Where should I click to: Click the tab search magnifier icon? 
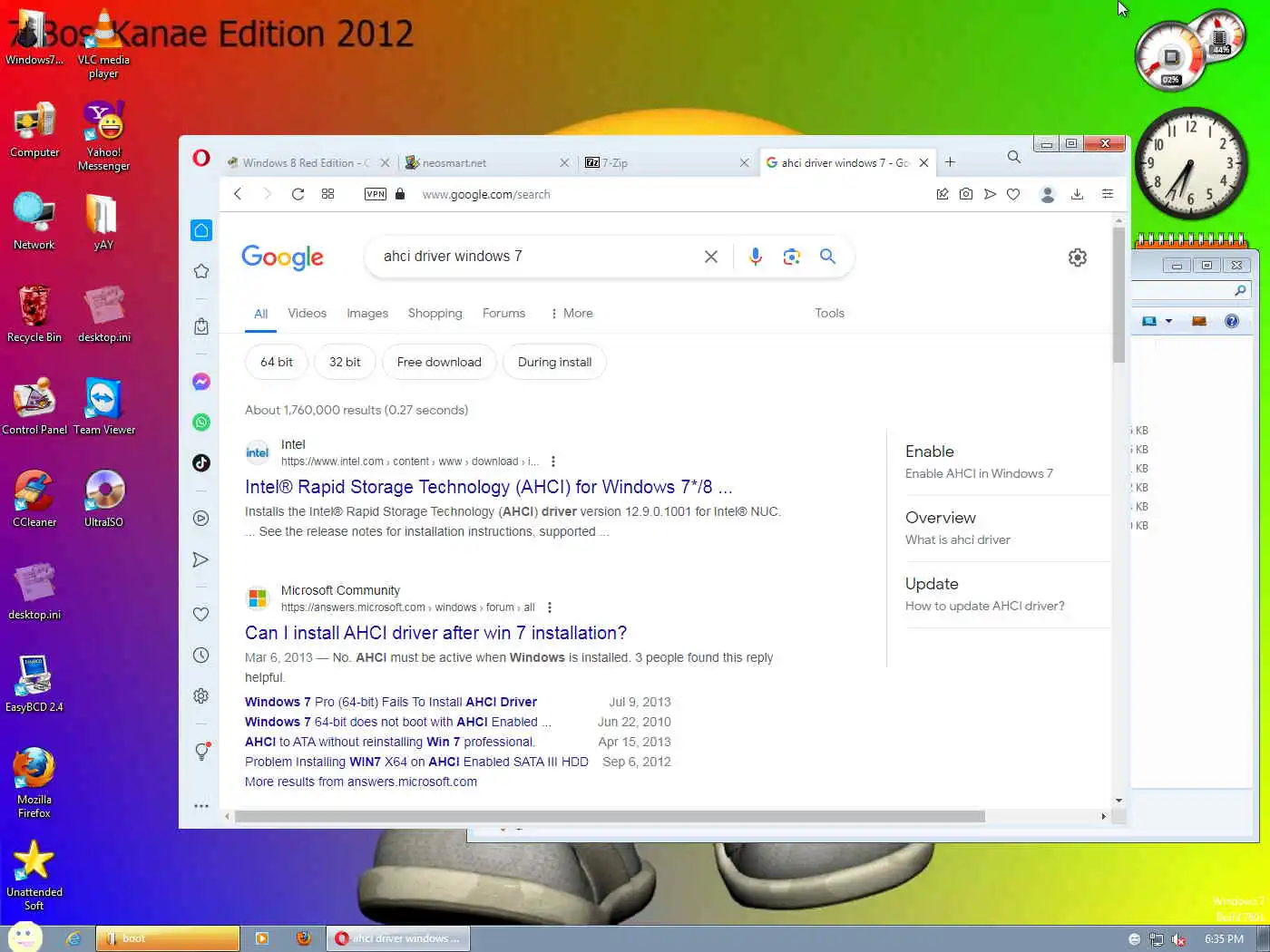(x=1014, y=157)
